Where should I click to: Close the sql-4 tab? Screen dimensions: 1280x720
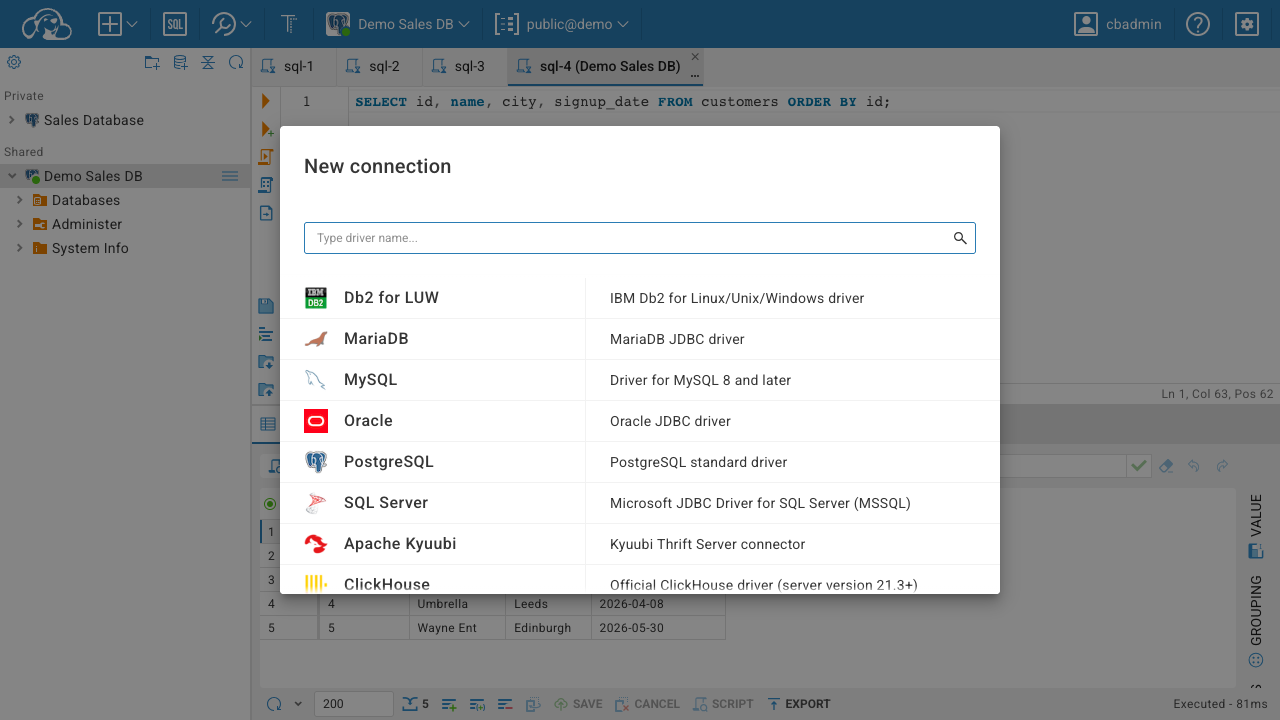click(x=695, y=57)
